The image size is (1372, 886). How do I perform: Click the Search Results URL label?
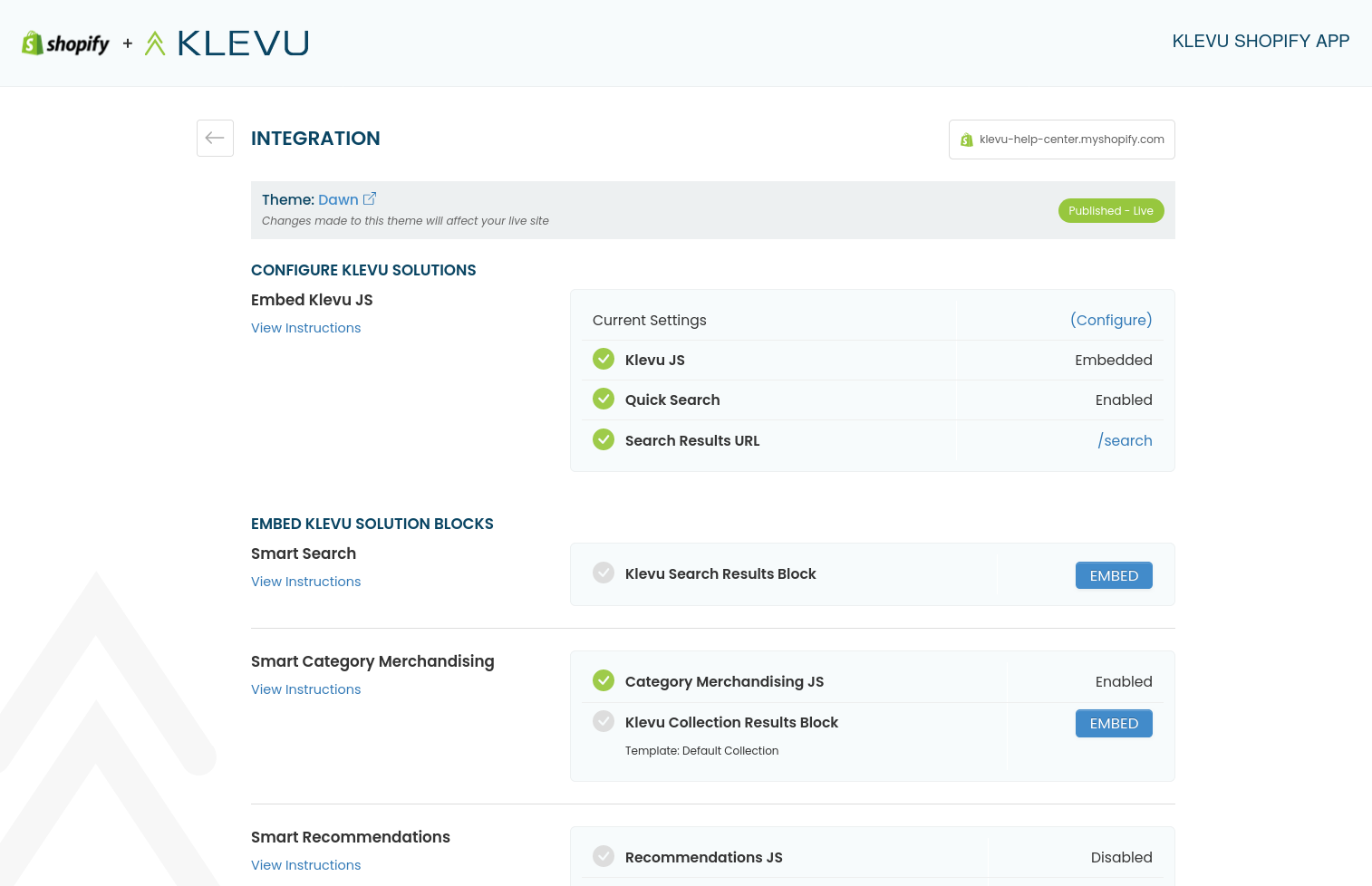coord(692,440)
